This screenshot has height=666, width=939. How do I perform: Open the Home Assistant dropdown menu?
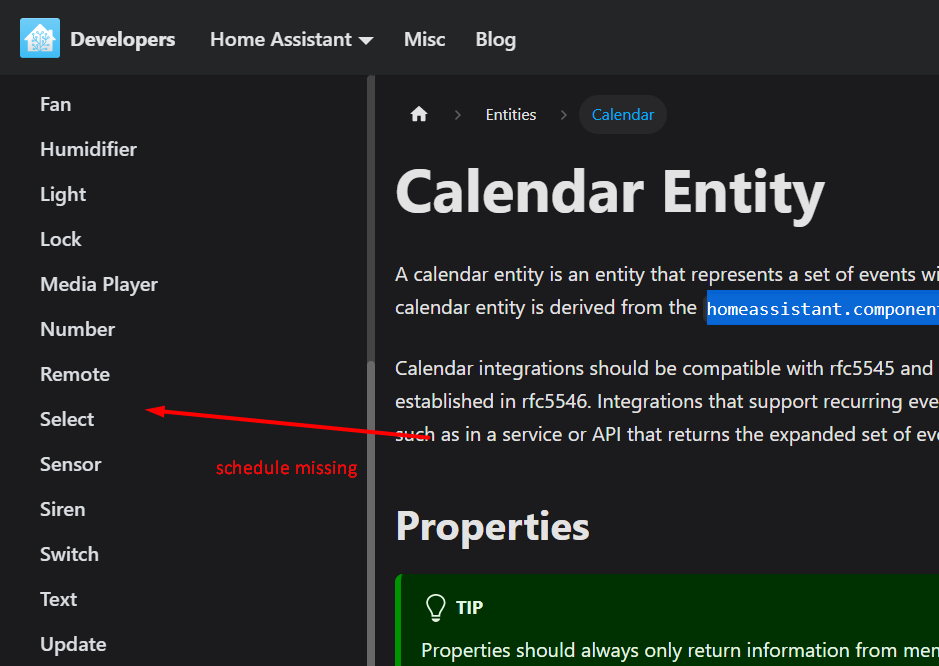tap(291, 39)
